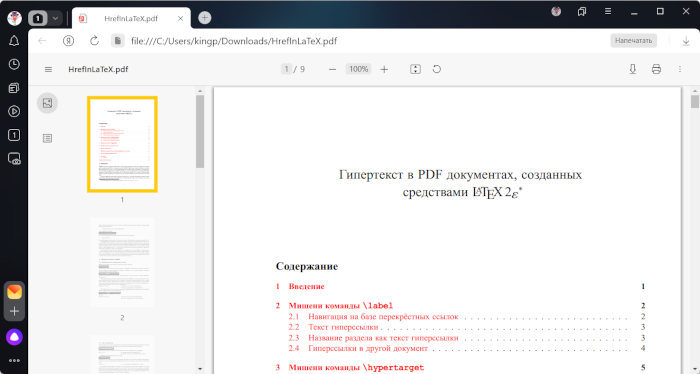
Task: Open the browser hamburger menu in the title bar
Action: (x=608, y=12)
